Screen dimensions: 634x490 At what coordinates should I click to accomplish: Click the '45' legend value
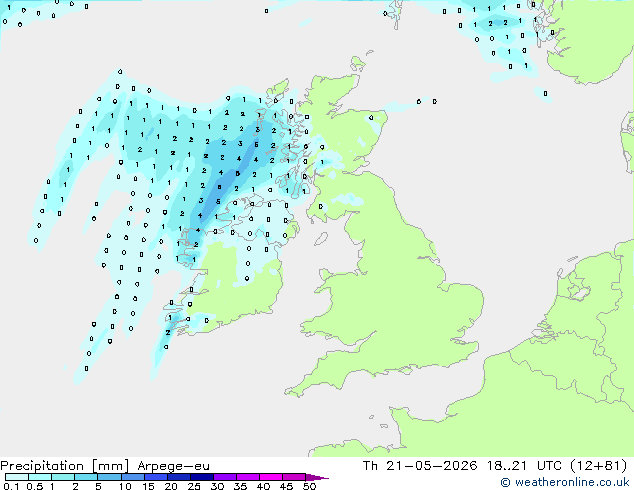coord(287,486)
